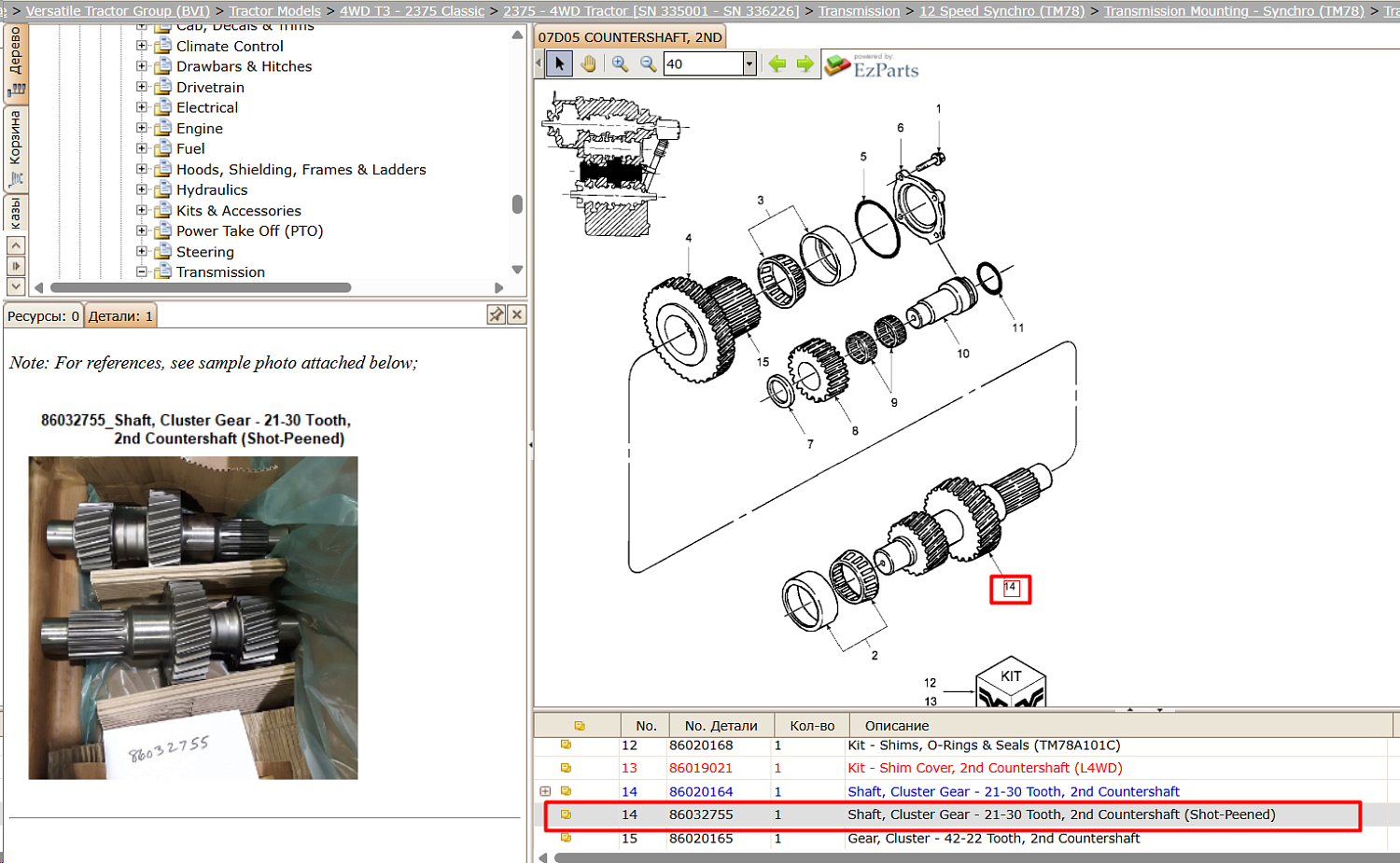The width and height of the screenshot is (1400, 863).
Task: Click 'Kit - Shim Cover, 2nd Countershaft (L4WD)' description
Action: pyautogui.click(x=985, y=768)
